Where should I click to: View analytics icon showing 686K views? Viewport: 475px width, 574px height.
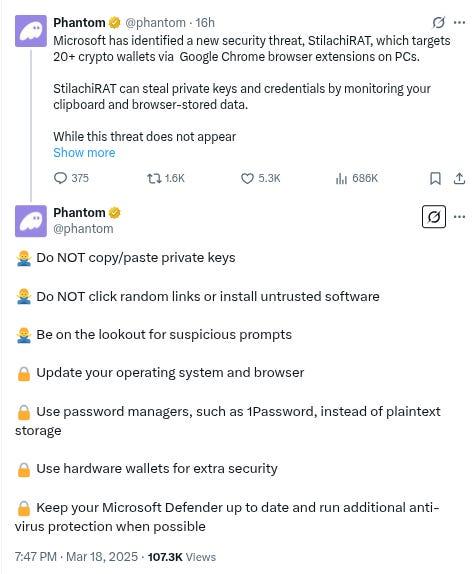click(341, 178)
